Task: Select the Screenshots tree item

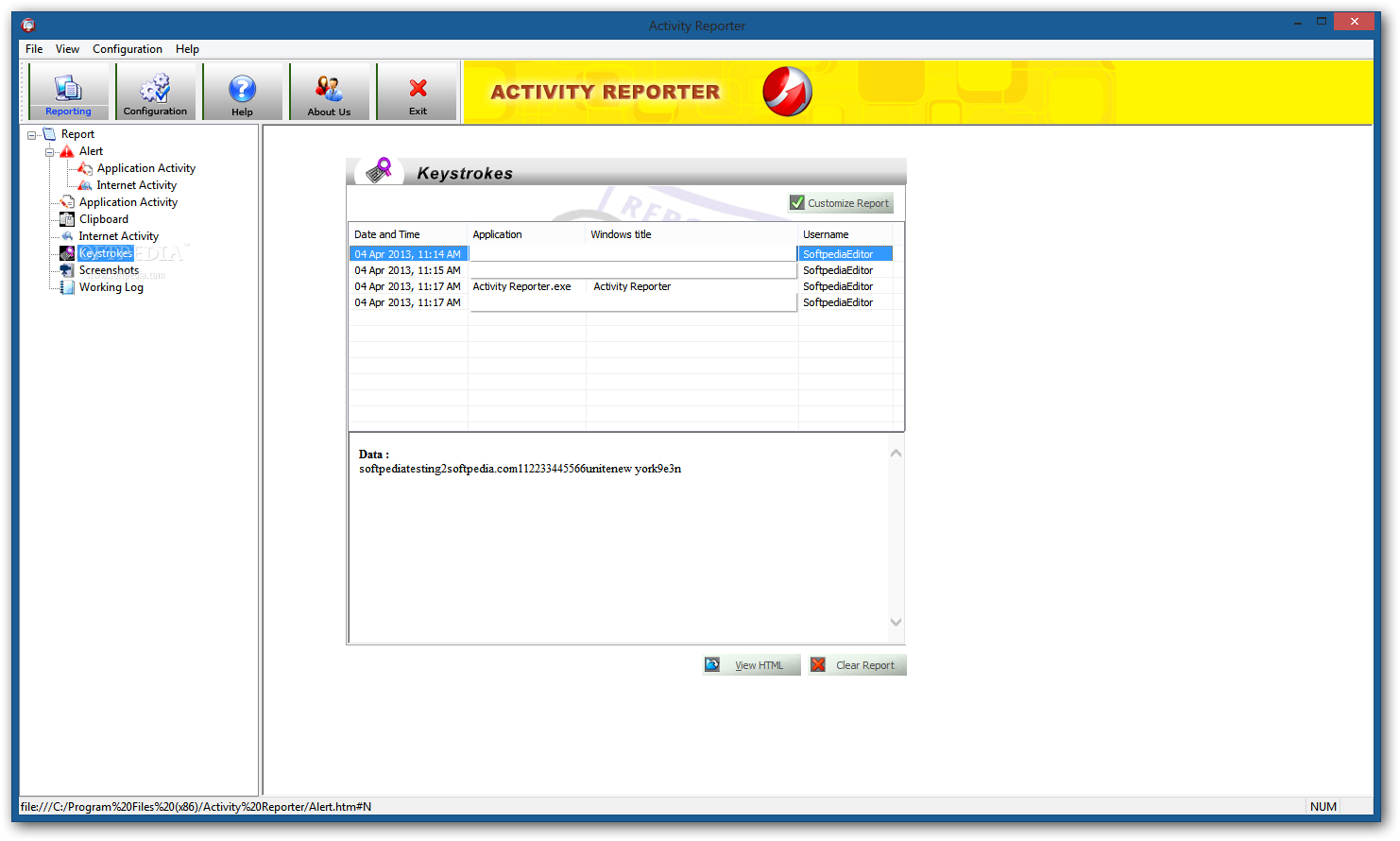Action: 109,270
